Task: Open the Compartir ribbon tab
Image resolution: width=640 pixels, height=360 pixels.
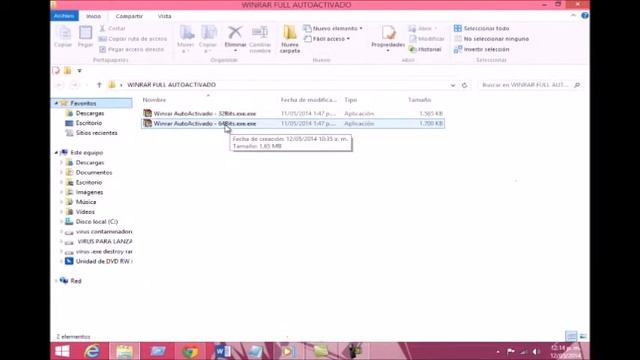Action: 129,16
